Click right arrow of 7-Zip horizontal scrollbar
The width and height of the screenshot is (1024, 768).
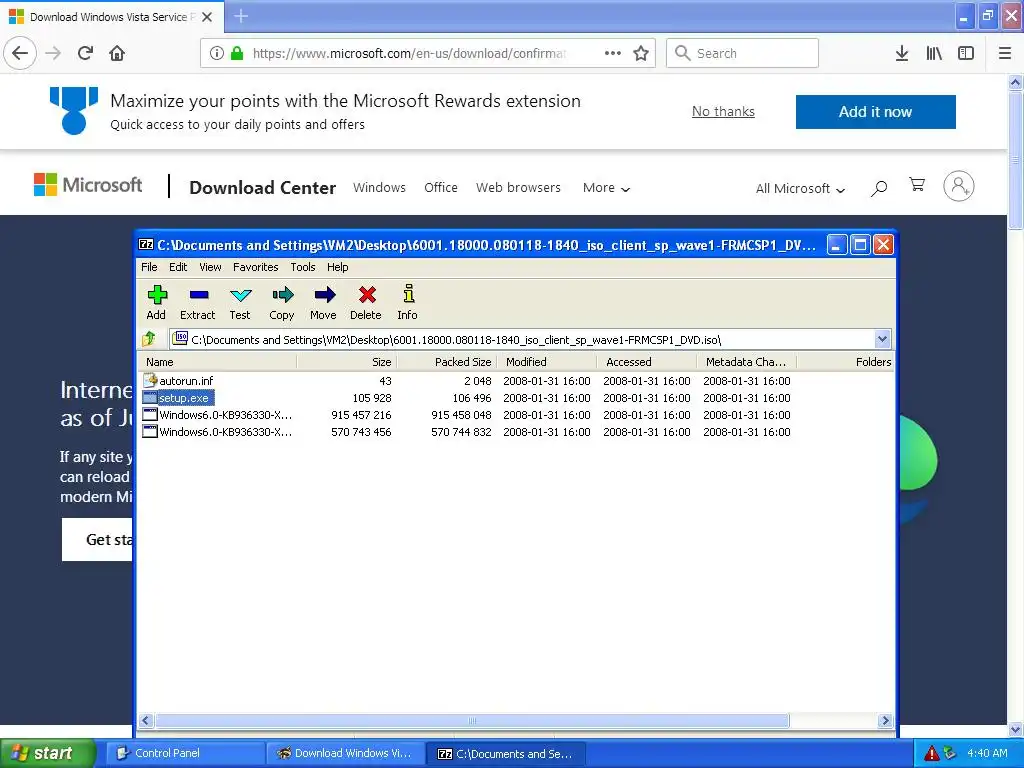pos(885,721)
